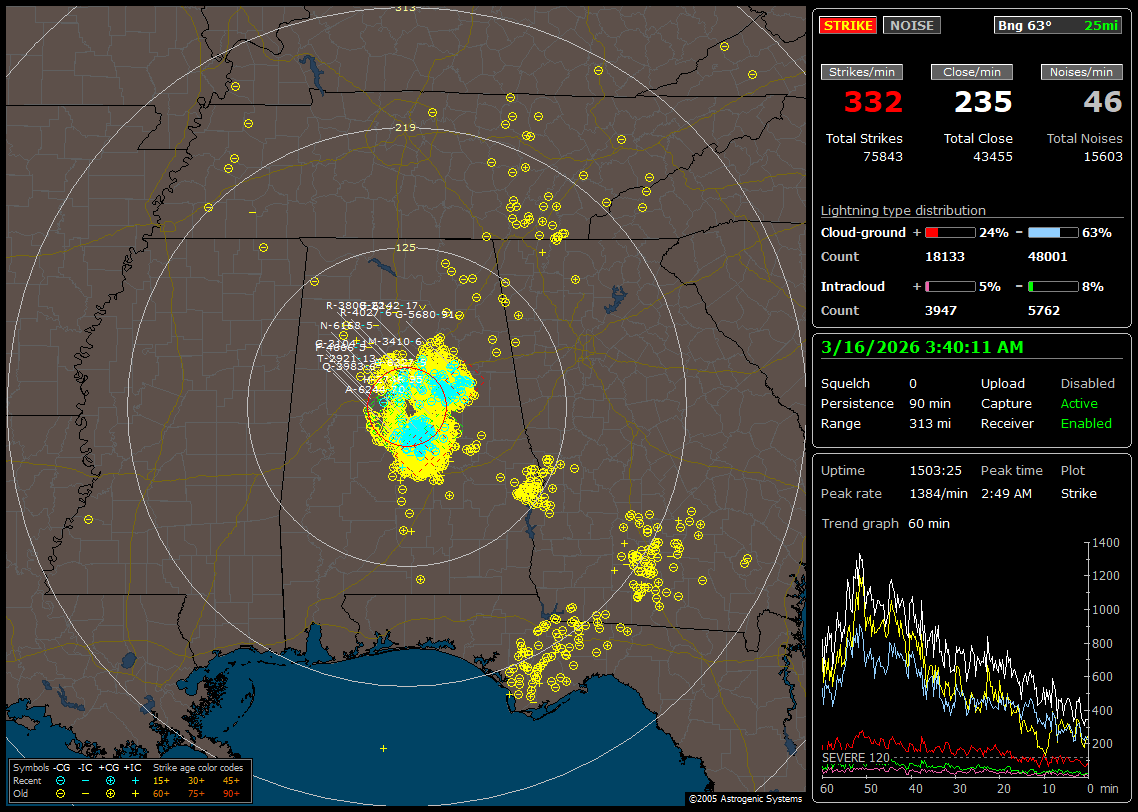1138x812 pixels.
Task: Click the negative cloud-ground blue percentage bar
Action: point(1052,233)
